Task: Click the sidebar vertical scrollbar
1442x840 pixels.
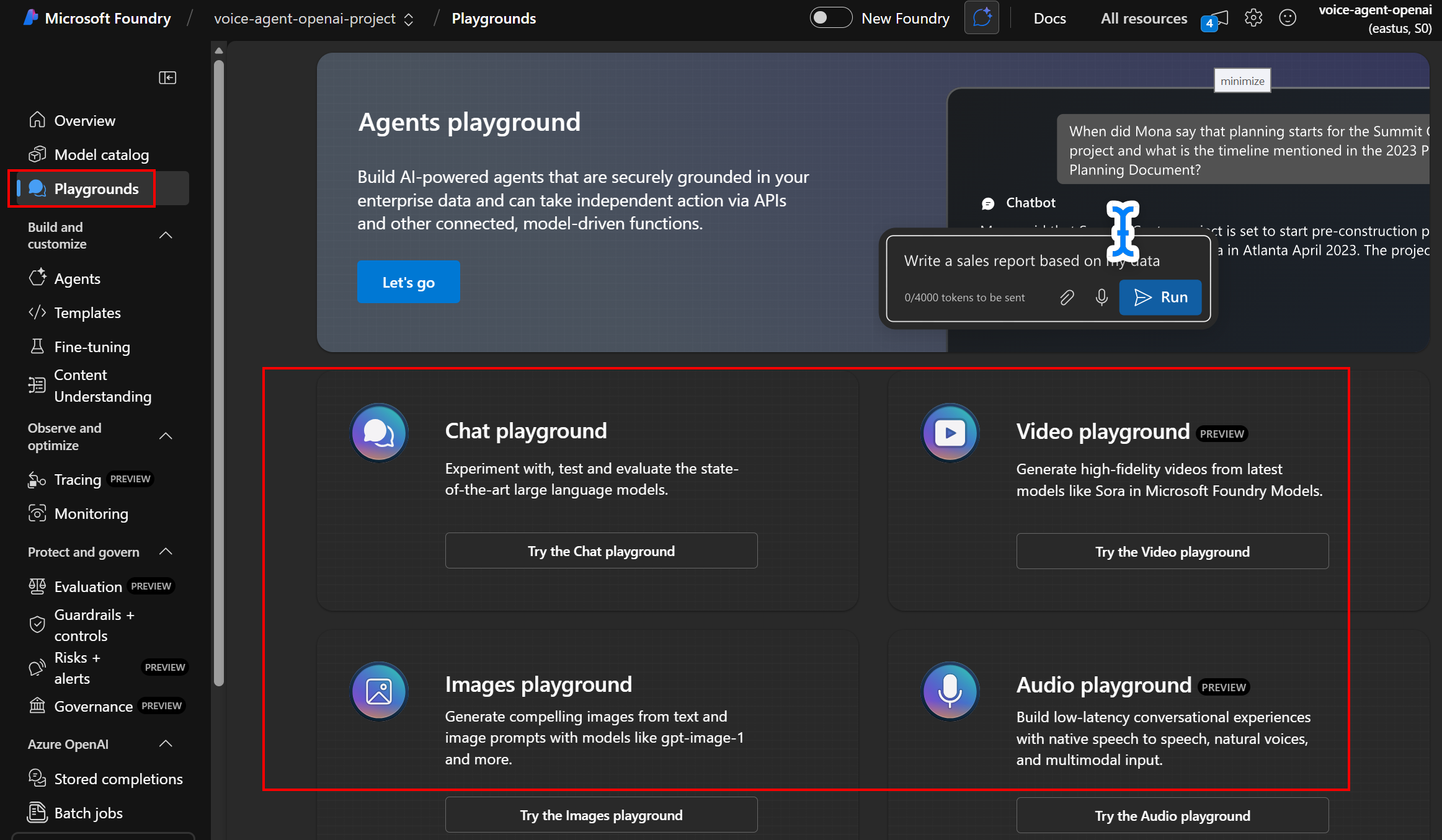Action: click(x=218, y=372)
